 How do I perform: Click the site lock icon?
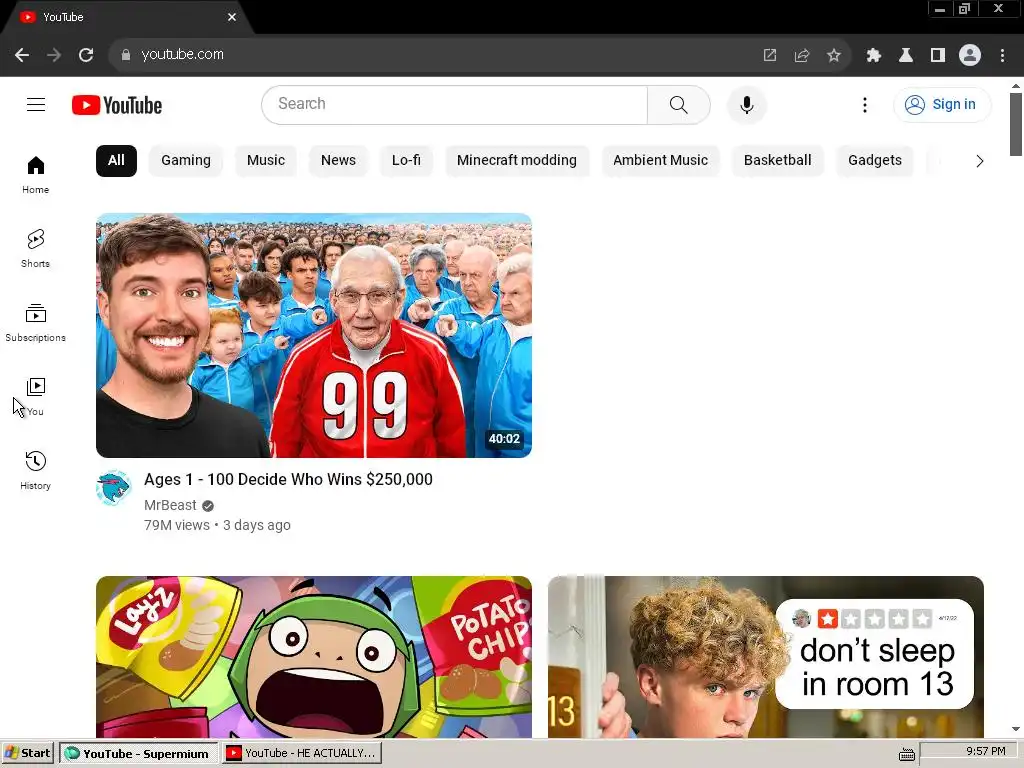tap(125, 55)
